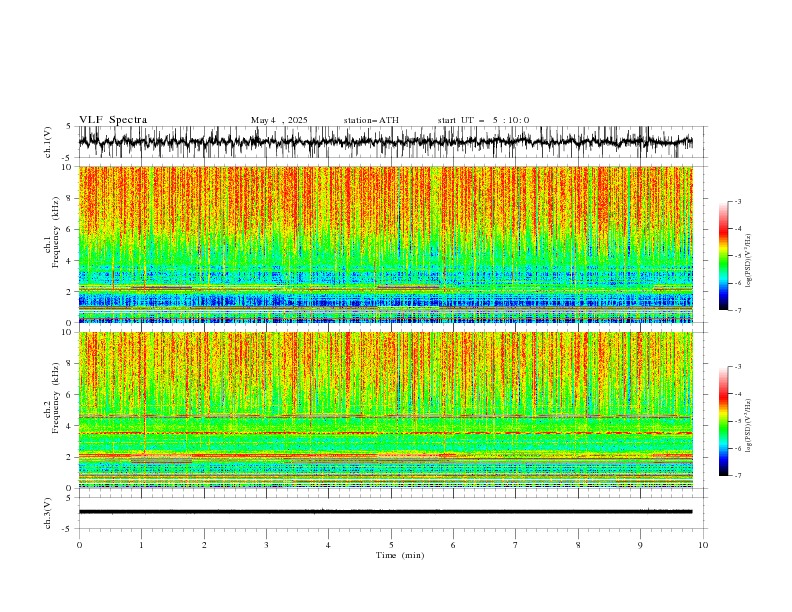Click the ch.1 spectrogram color scale bar
Viewport: 792px width, 612px height.
coord(723,256)
